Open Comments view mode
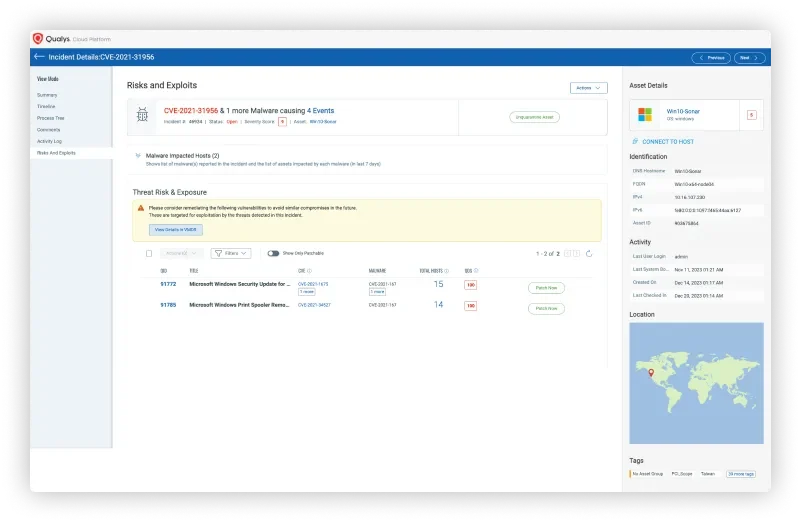 click(49, 130)
